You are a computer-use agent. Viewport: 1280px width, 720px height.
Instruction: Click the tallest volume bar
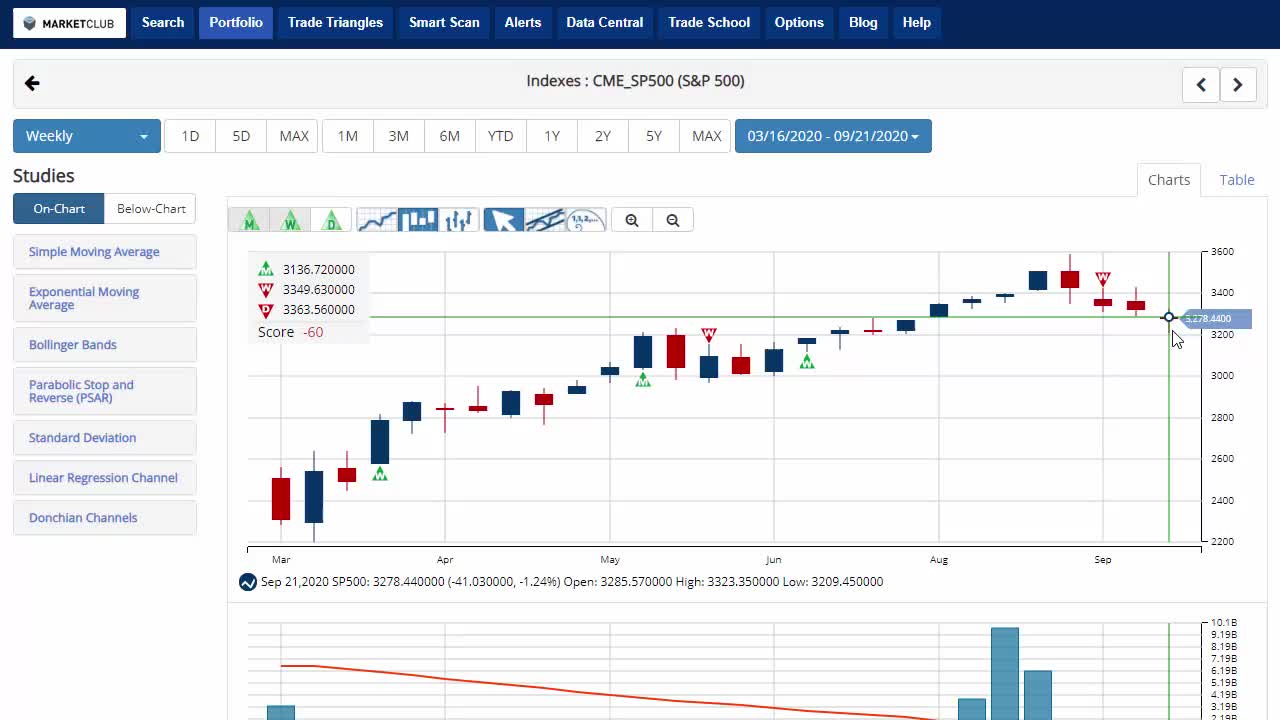click(1005, 673)
